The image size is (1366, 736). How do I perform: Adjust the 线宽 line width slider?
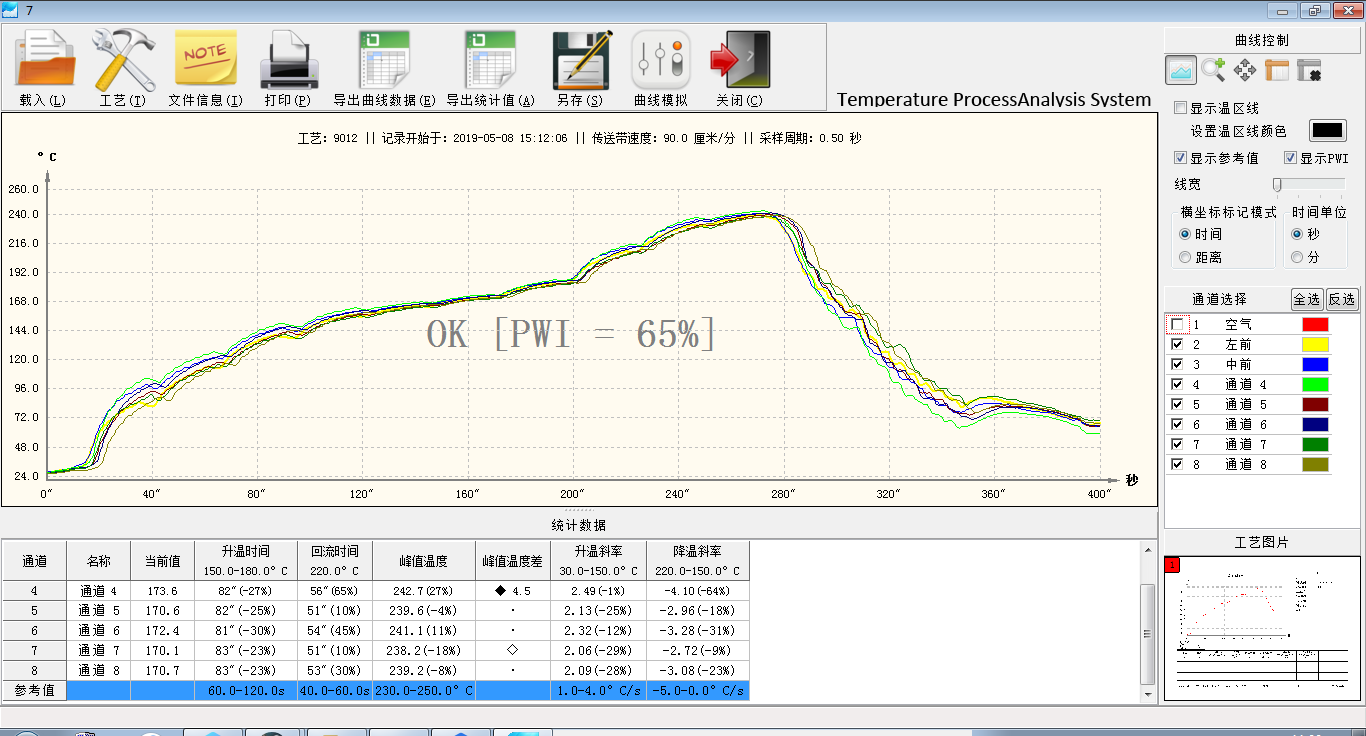coord(1277,184)
